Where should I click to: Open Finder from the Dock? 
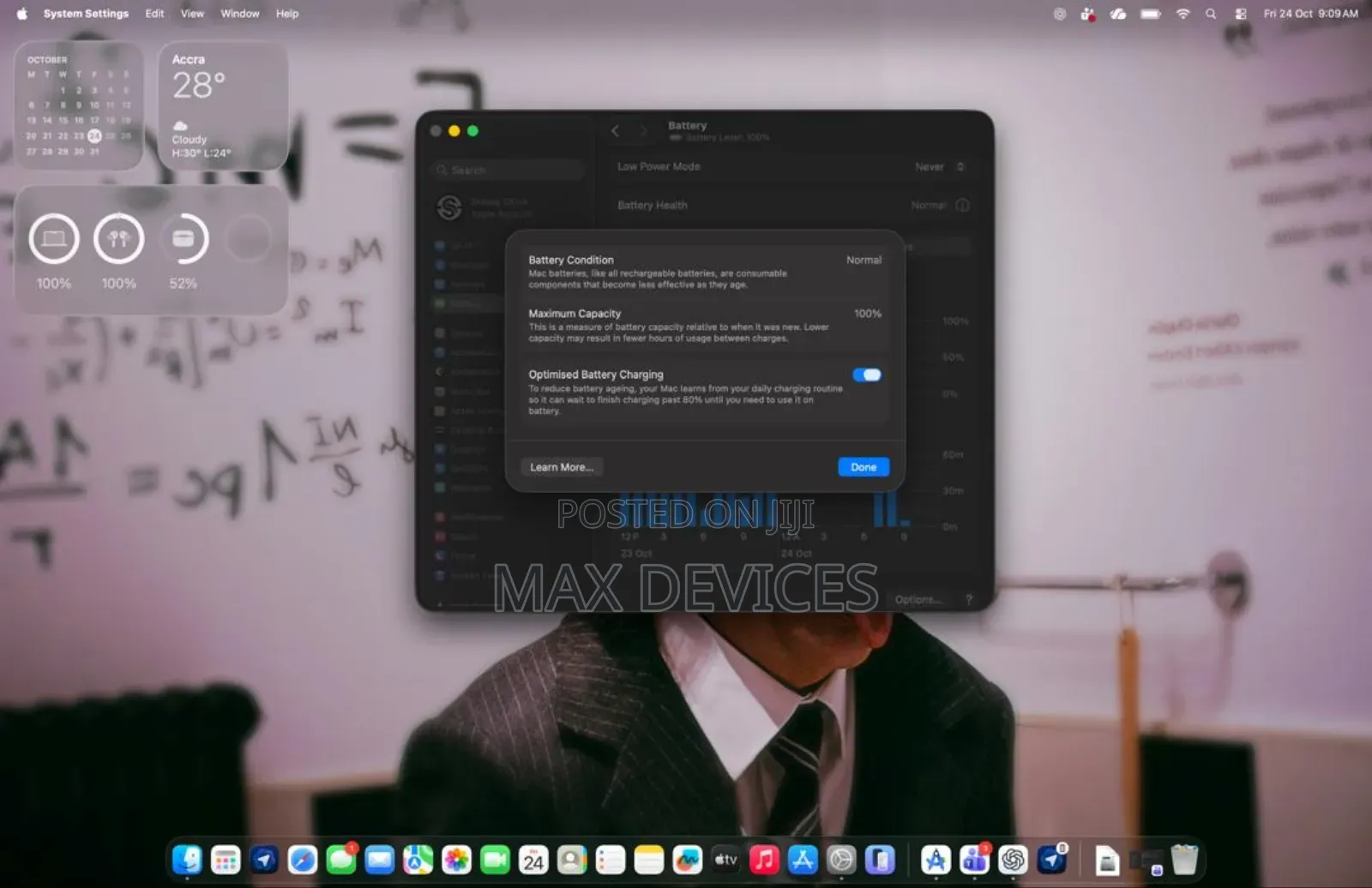coord(187,859)
